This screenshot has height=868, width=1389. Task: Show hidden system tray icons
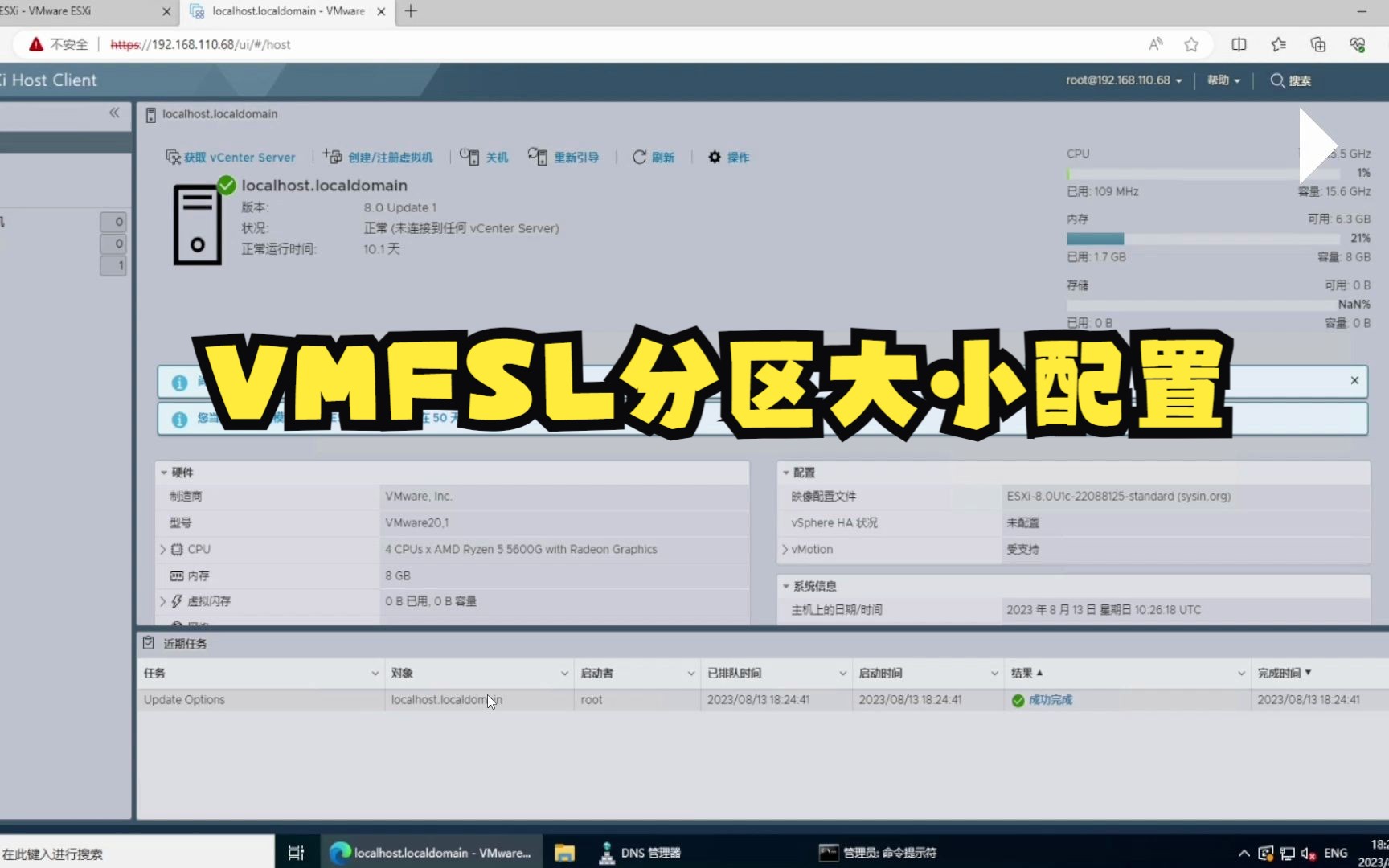click(1244, 854)
